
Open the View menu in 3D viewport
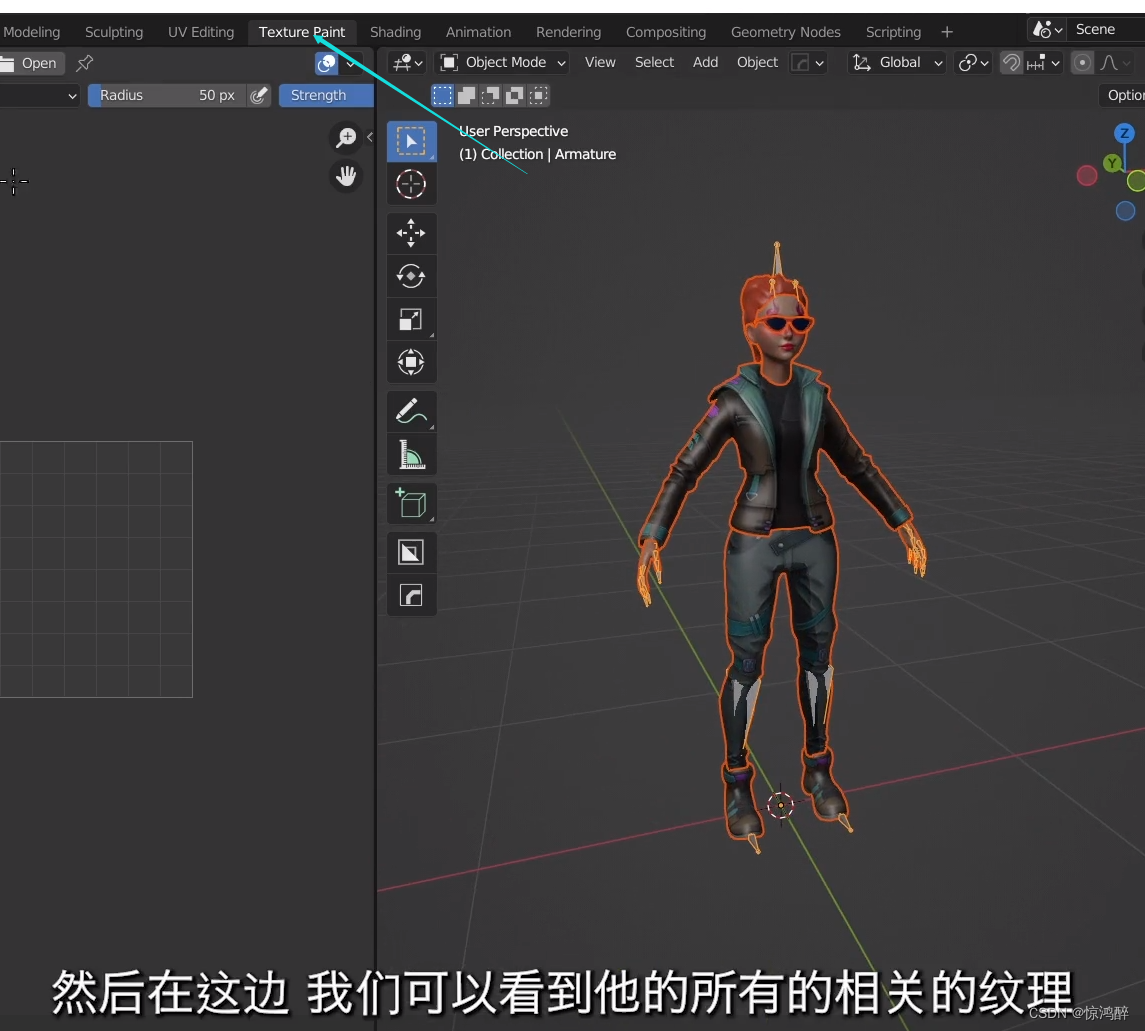(600, 63)
